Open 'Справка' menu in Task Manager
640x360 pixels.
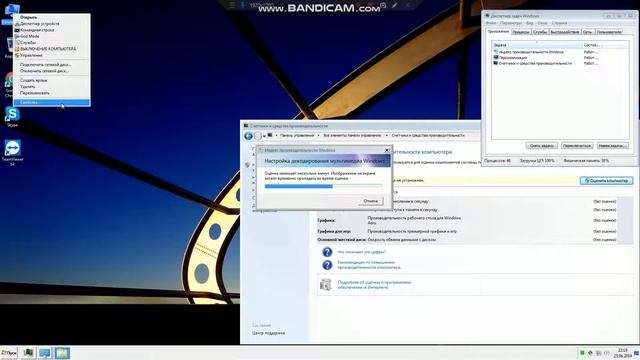(559, 23)
